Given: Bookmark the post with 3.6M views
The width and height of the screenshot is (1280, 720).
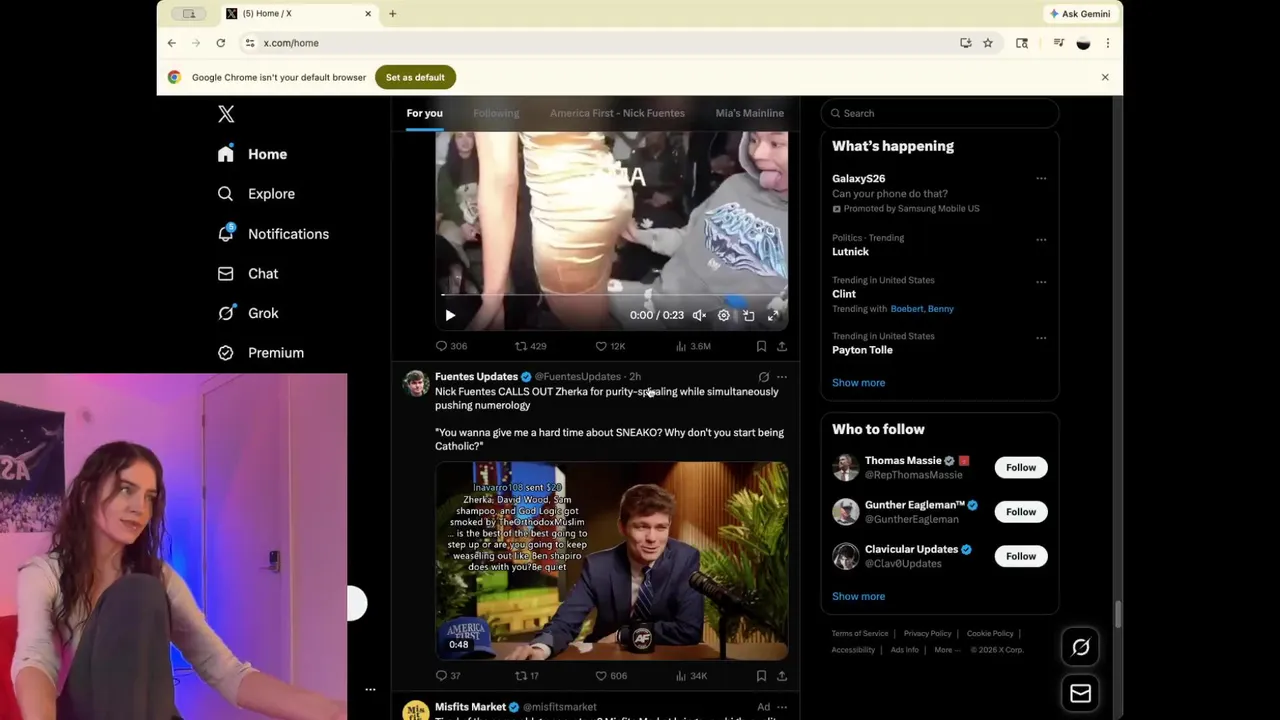Looking at the screenshot, I should click(761, 346).
